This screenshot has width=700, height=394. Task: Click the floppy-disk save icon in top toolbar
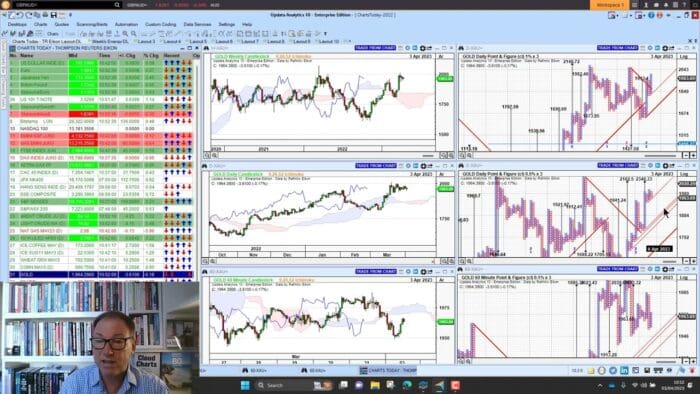coord(54,15)
